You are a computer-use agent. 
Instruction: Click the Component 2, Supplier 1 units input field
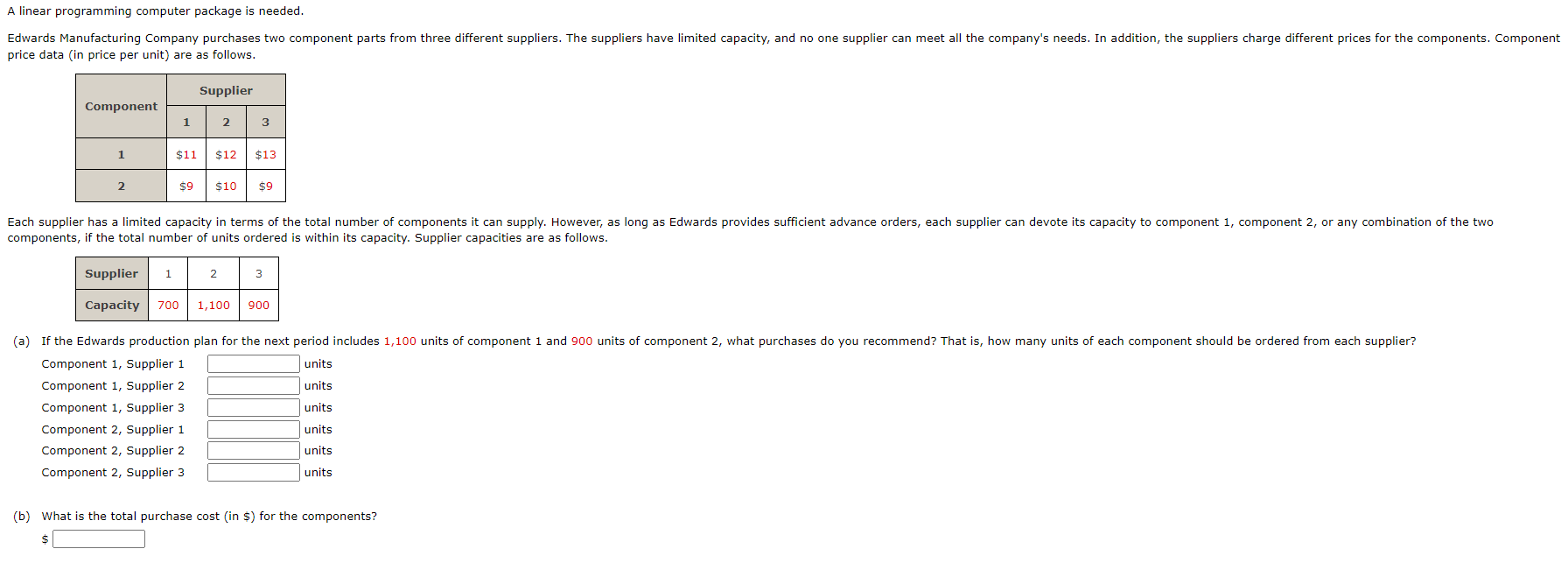tap(252, 429)
